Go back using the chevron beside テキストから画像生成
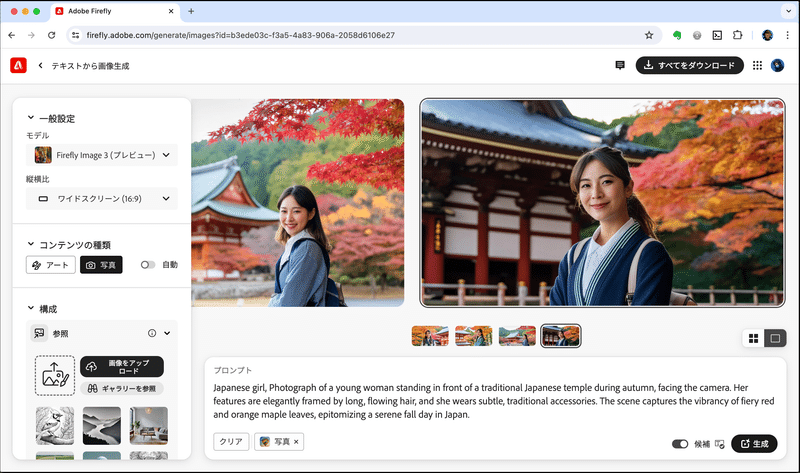800x473 pixels. coord(40,65)
